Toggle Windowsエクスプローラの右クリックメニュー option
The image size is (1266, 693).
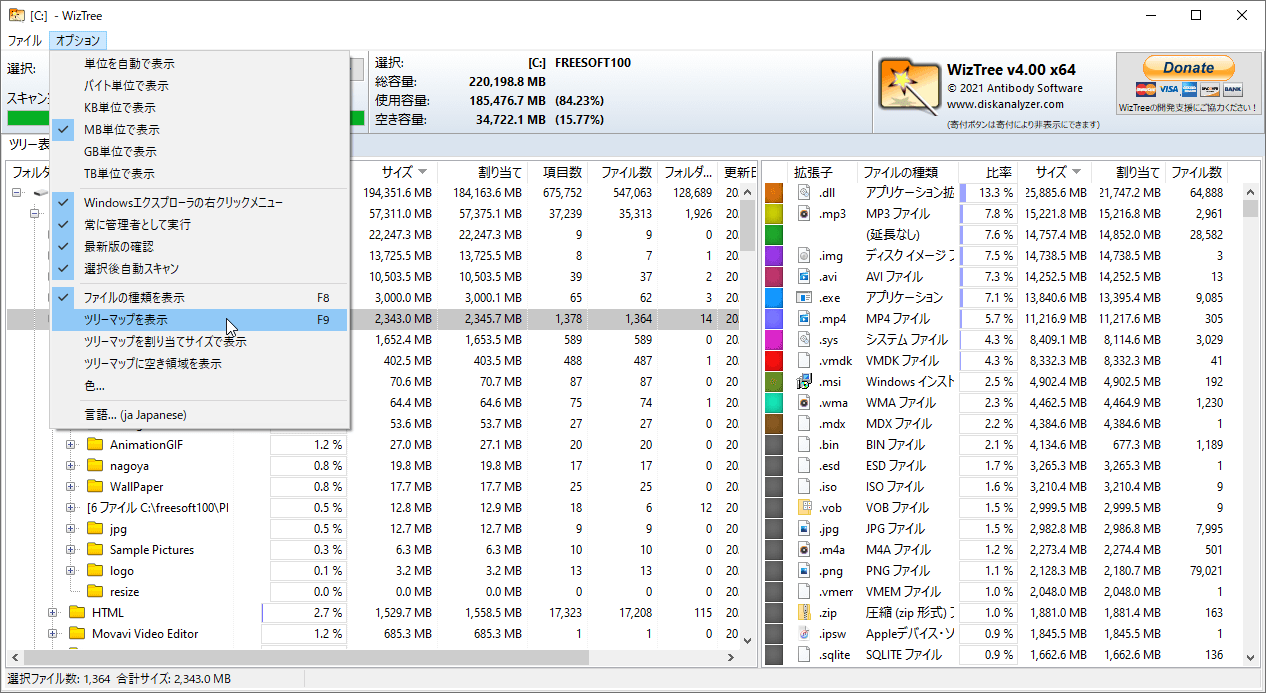coord(200,202)
